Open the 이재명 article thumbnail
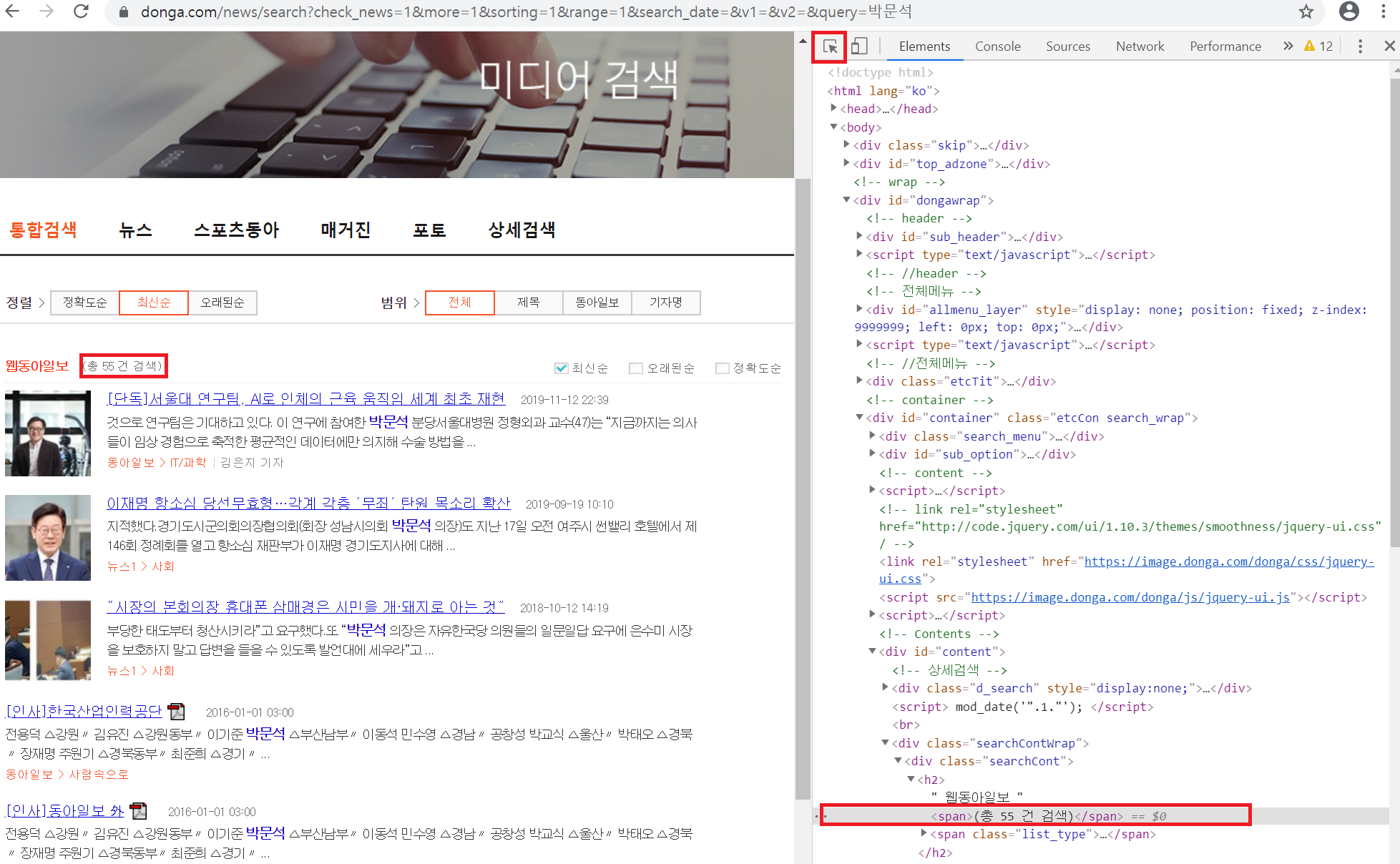This screenshot has width=1400, height=864. (48, 538)
